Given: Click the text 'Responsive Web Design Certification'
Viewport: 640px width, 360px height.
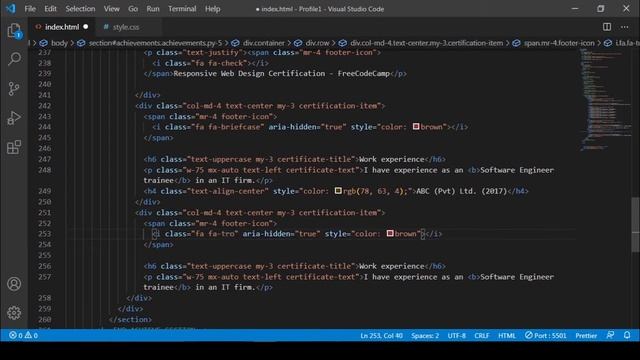Looking at the screenshot, I should (249, 73).
